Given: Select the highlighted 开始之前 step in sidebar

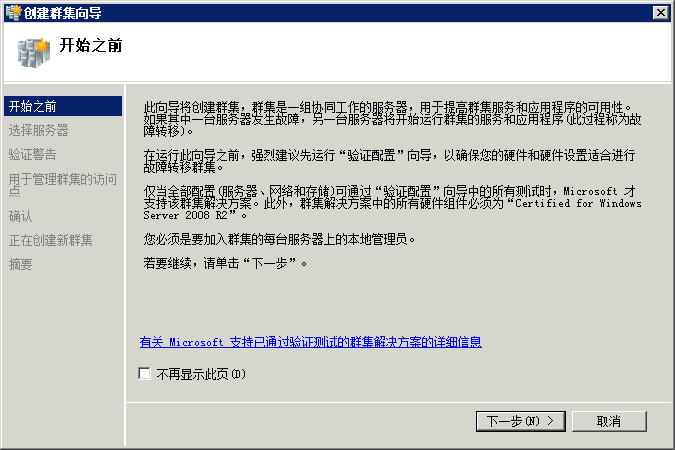Looking at the screenshot, I should [63, 106].
